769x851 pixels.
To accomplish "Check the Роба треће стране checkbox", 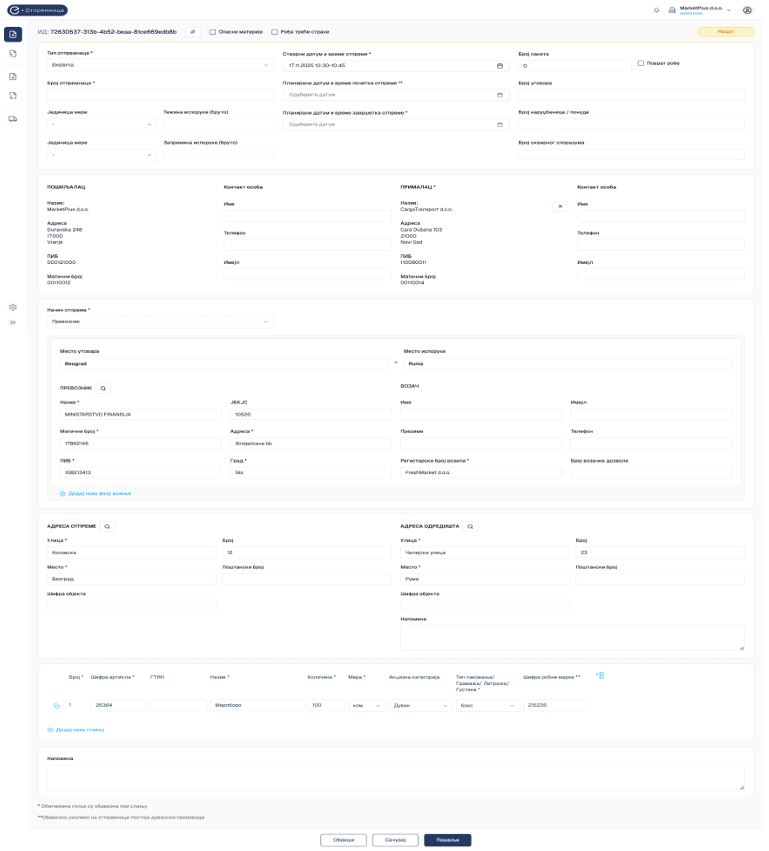I will (275, 32).
